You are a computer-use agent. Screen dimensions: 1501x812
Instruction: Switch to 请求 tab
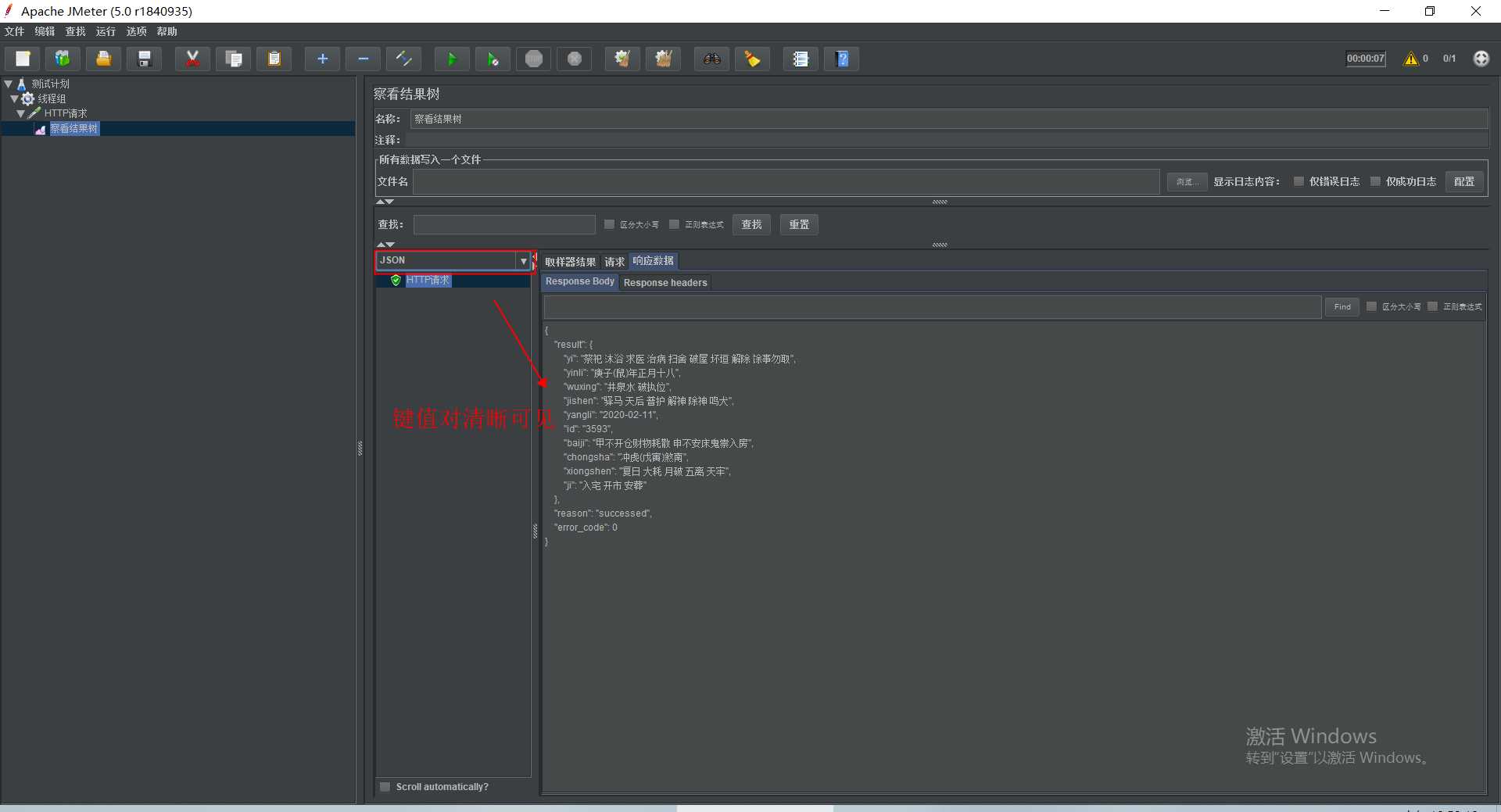(614, 262)
